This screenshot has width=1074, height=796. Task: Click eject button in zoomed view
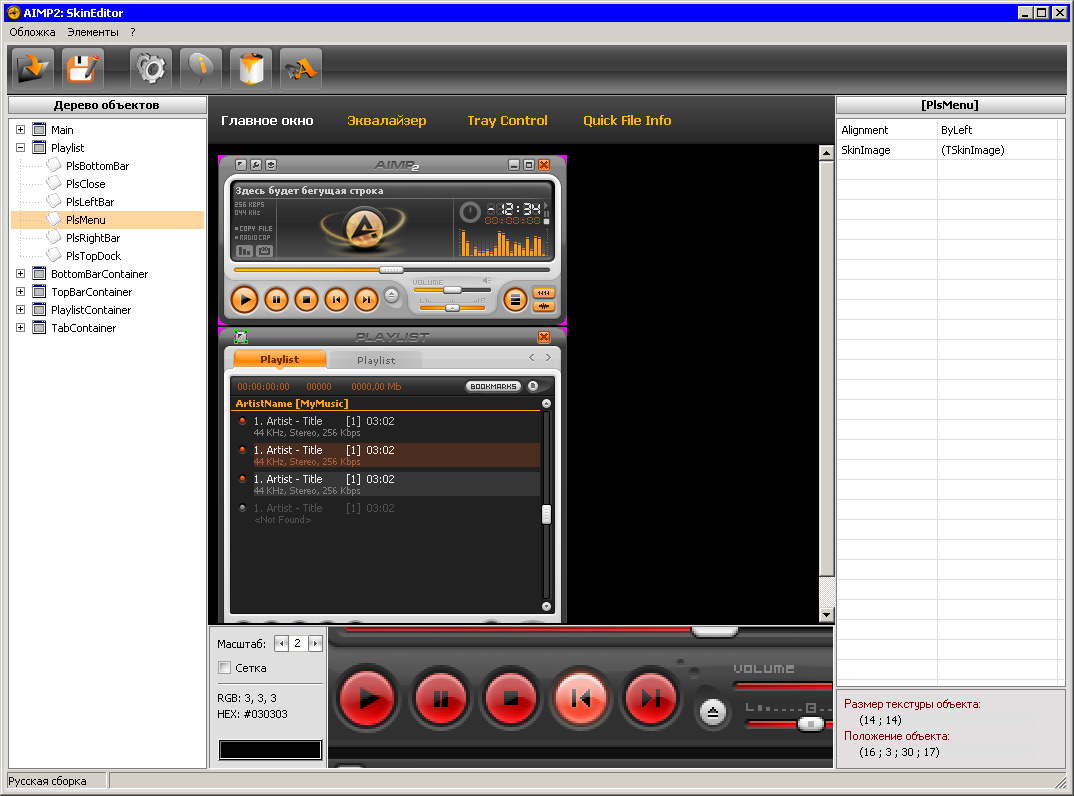click(712, 713)
